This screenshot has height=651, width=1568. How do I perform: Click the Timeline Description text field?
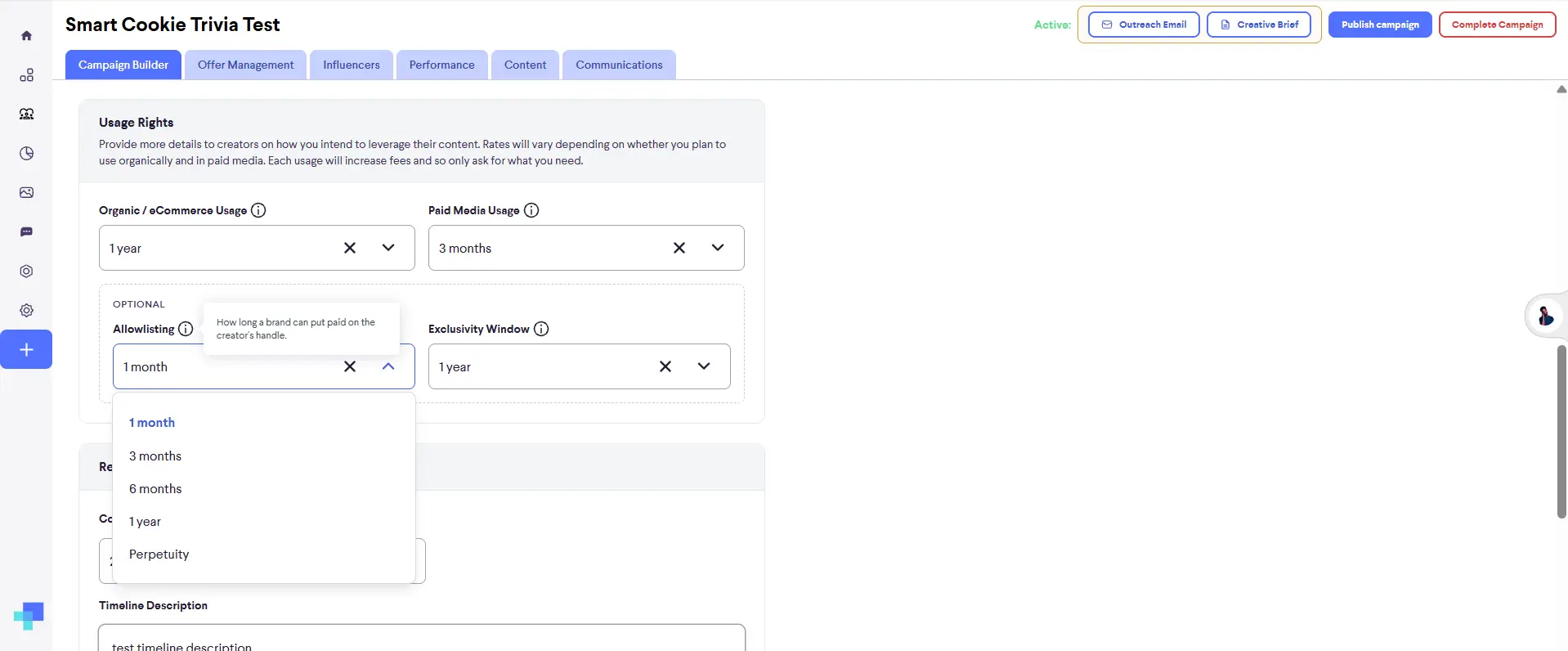click(x=422, y=638)
